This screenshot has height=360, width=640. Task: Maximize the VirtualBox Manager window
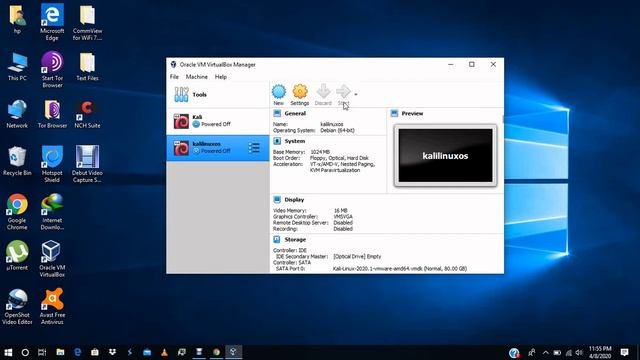point(472,64)
